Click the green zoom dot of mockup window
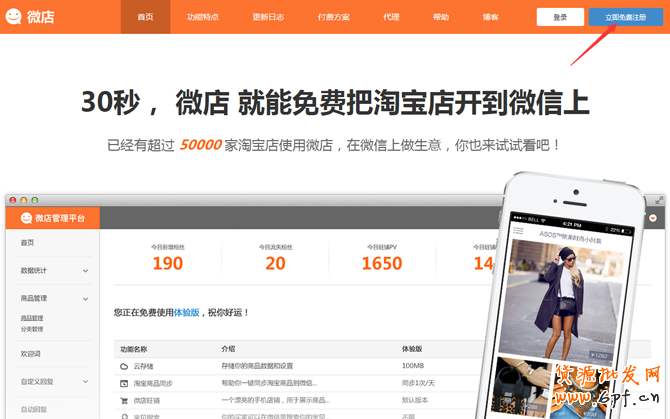 [x=35, y=200]
